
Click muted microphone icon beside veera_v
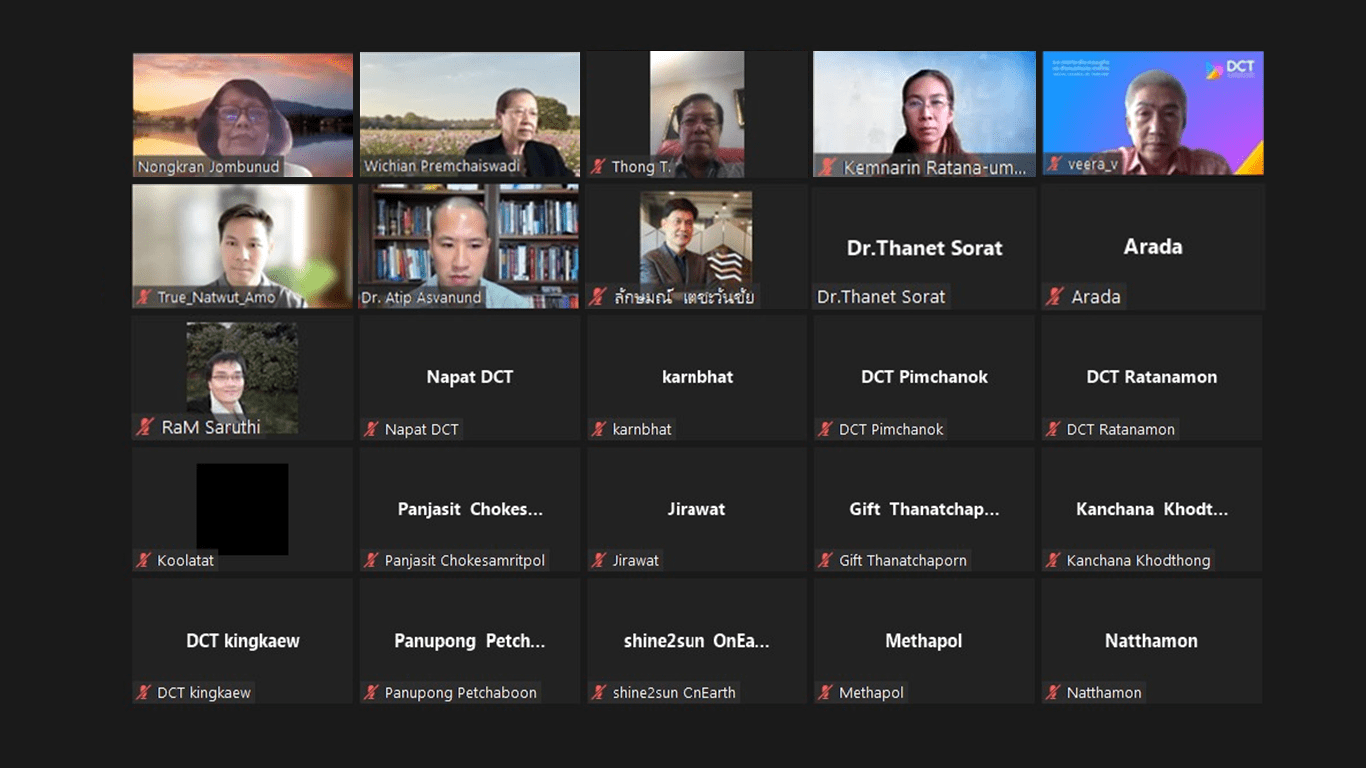tap(1054, 164)
